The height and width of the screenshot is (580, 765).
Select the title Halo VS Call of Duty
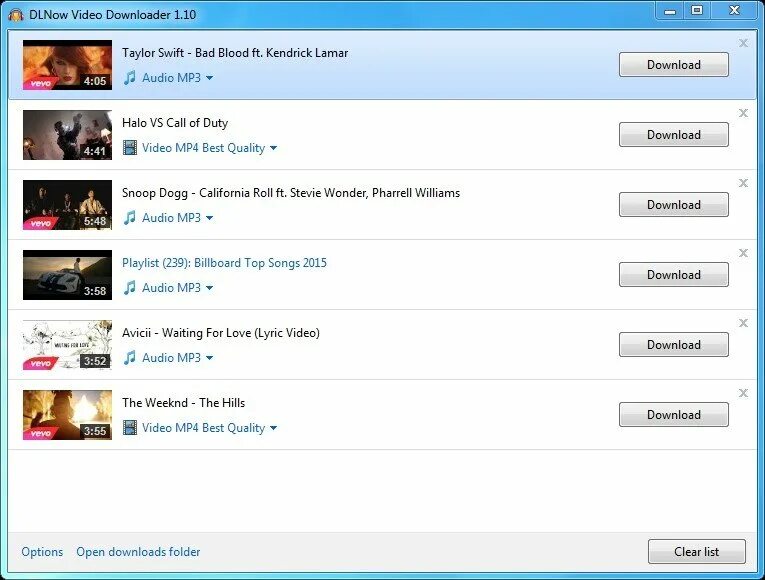[175, 123]
